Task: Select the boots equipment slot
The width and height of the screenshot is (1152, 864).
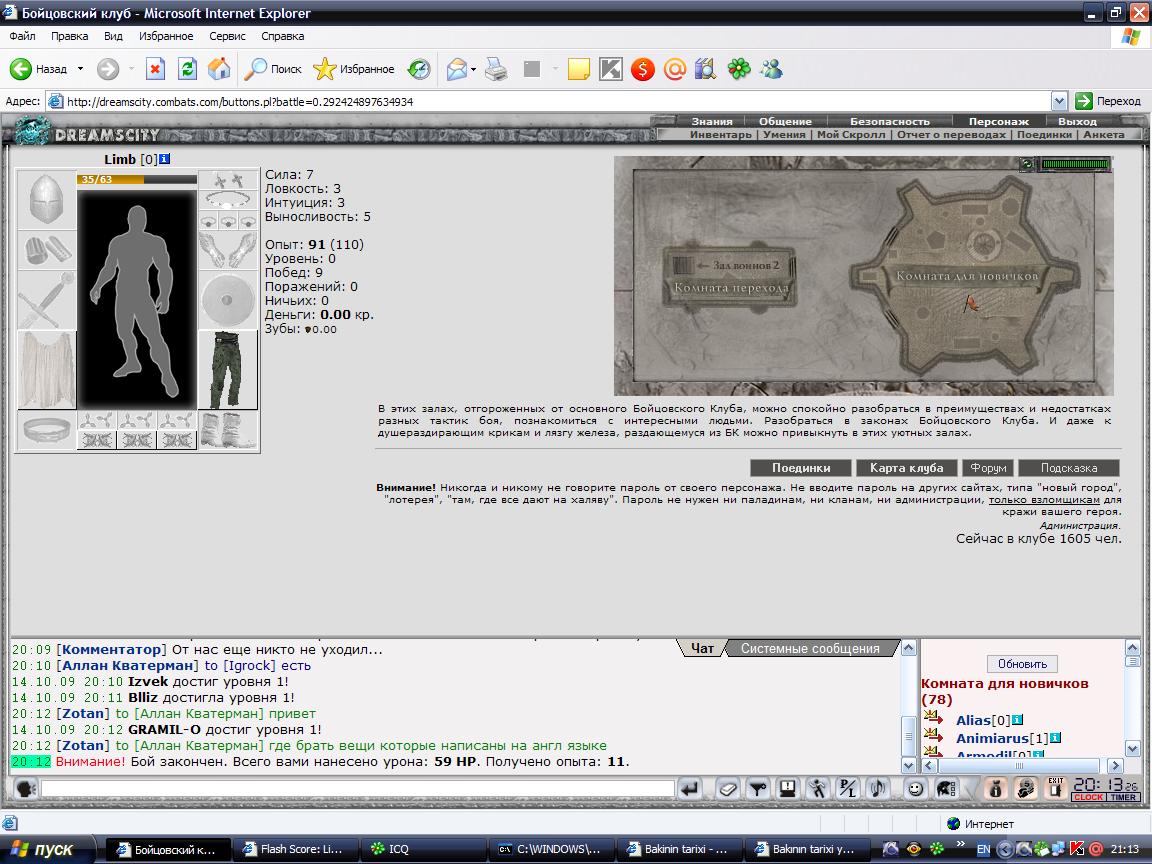Action: click(228, 431)
